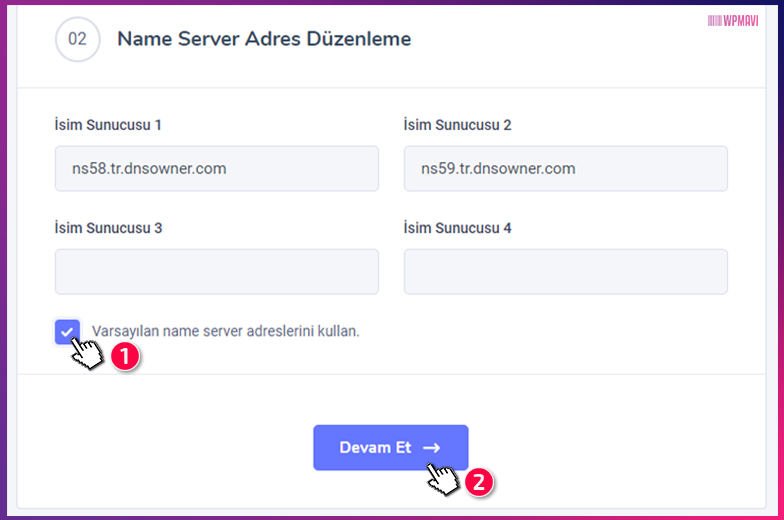Click the 'İsim Sunucusu 1' label
Screen dimensions: 784x520
click(x=108, y=124)
